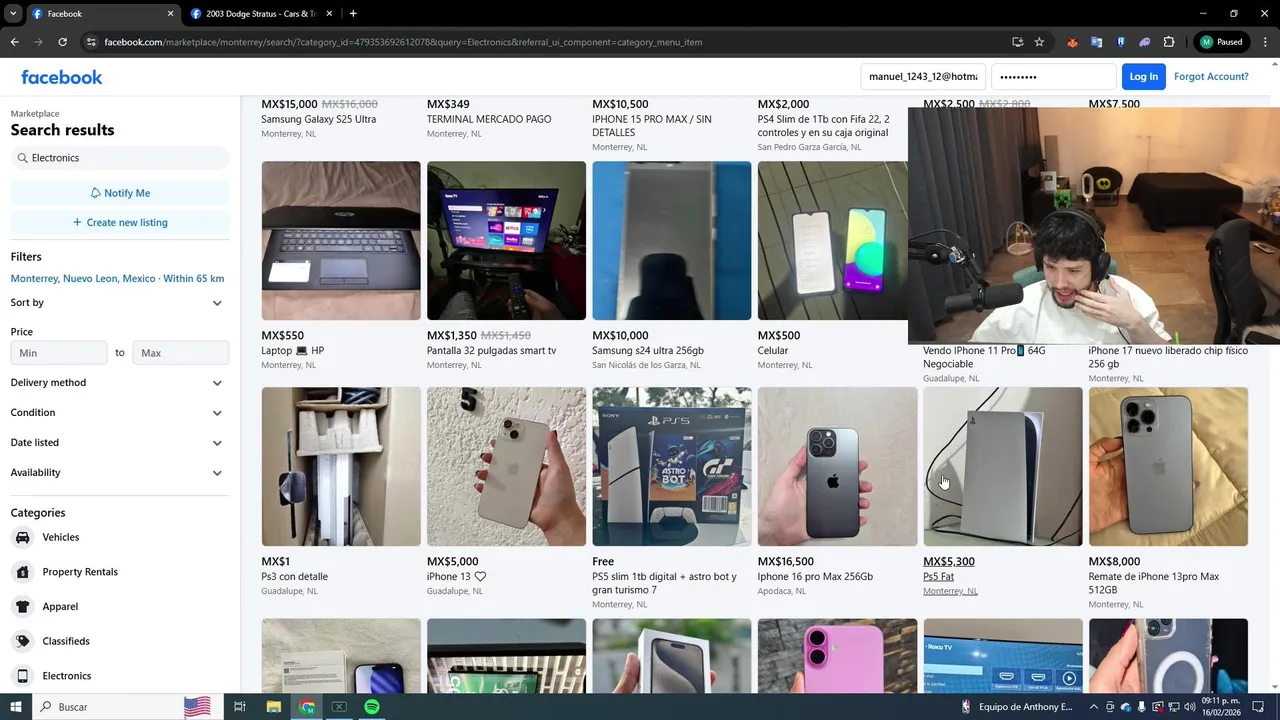Click the Facebook logo
Screen dimensions: 1280x720
click(62, 77)
